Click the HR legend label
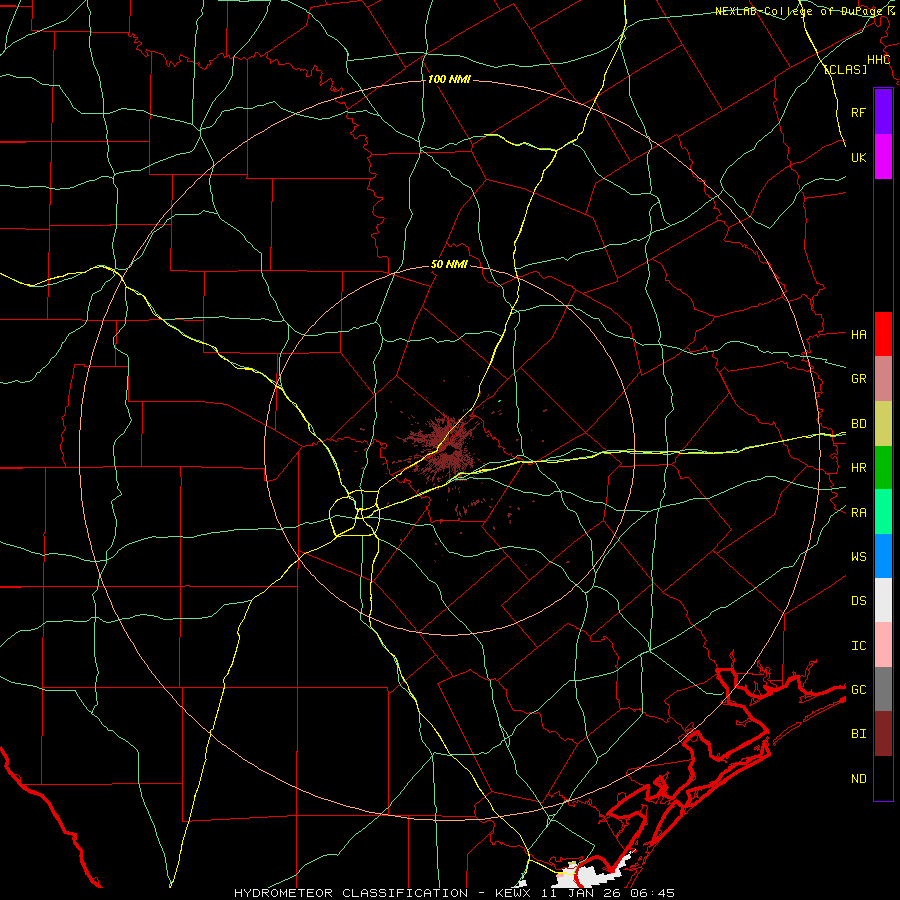The height and width of the screenshot is (900, 900). pos(858,468)
